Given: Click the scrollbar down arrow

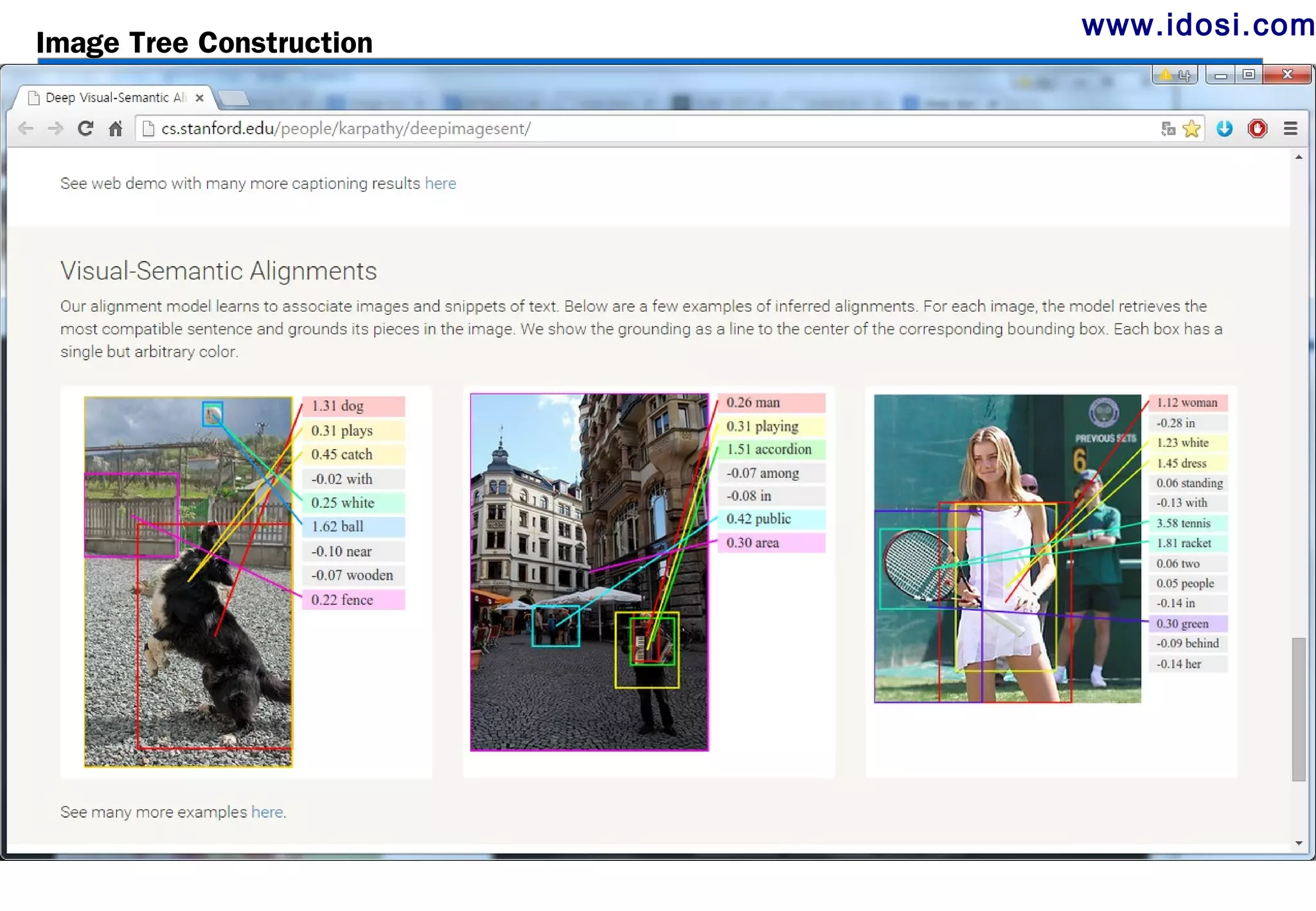Looking at the screenshot, I should 1299,843.
